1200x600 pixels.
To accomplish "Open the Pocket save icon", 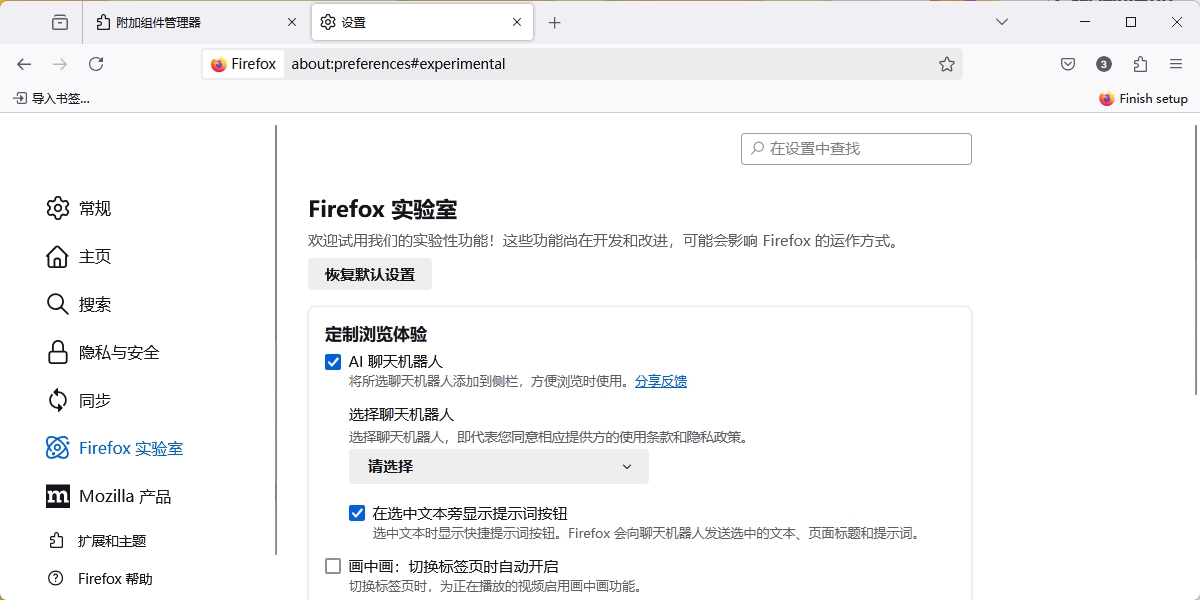I will click(x=1068, y=64).
